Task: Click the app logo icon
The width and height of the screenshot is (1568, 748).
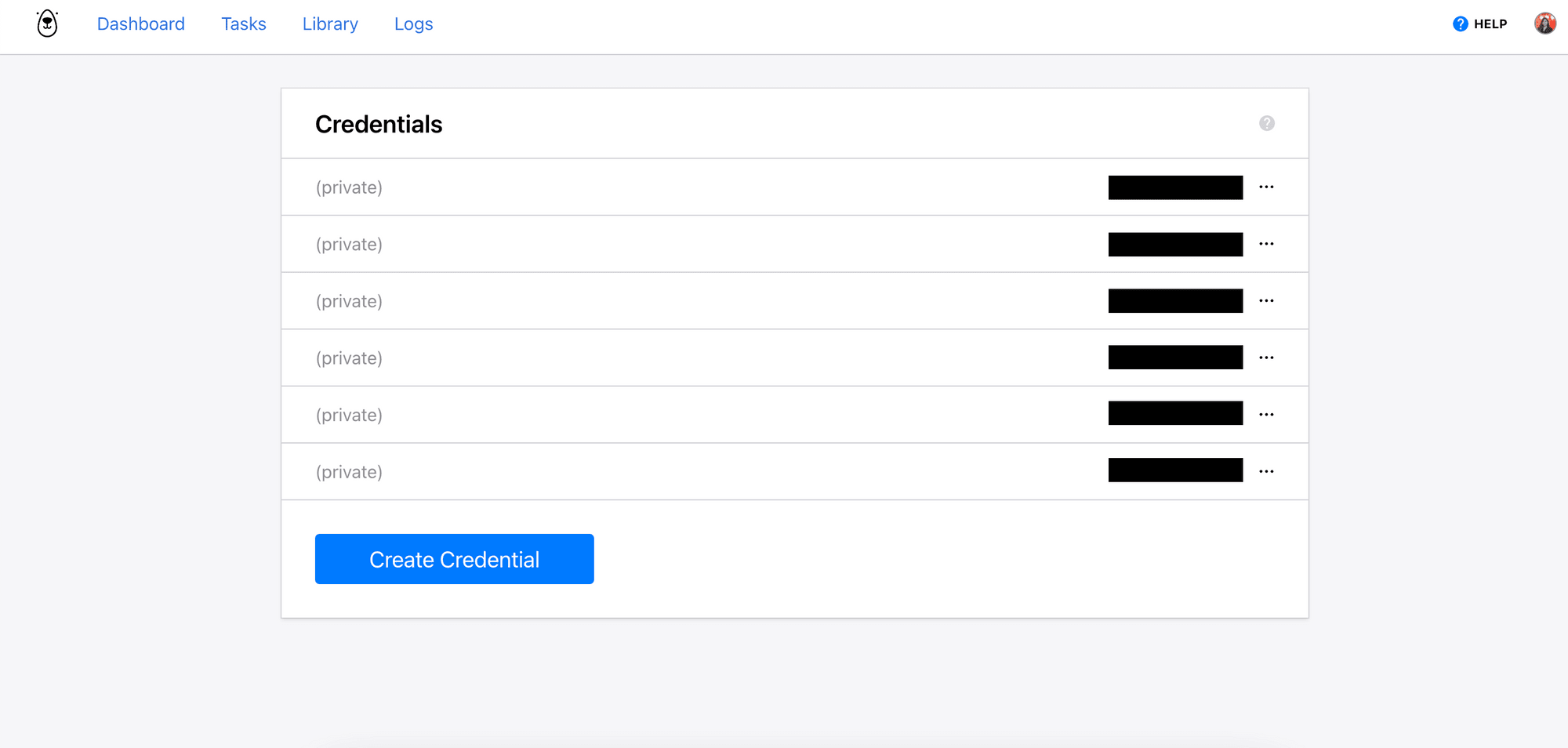Action: [x=46, y=24]
